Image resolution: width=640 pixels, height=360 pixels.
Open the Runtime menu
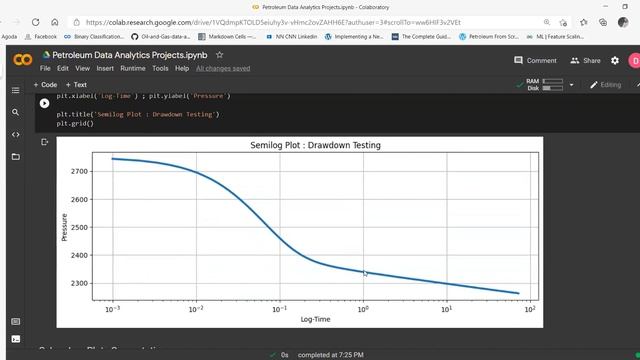(133, 68)
